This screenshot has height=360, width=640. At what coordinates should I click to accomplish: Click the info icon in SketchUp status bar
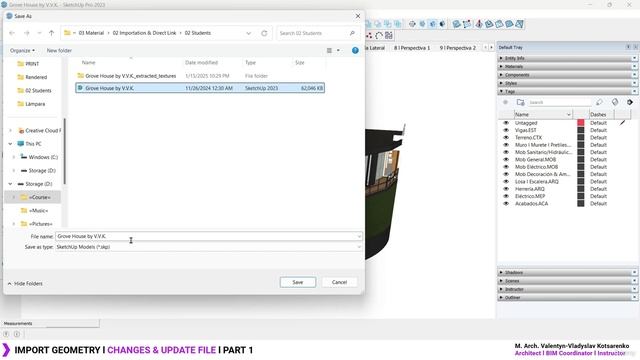click(17, 334)
